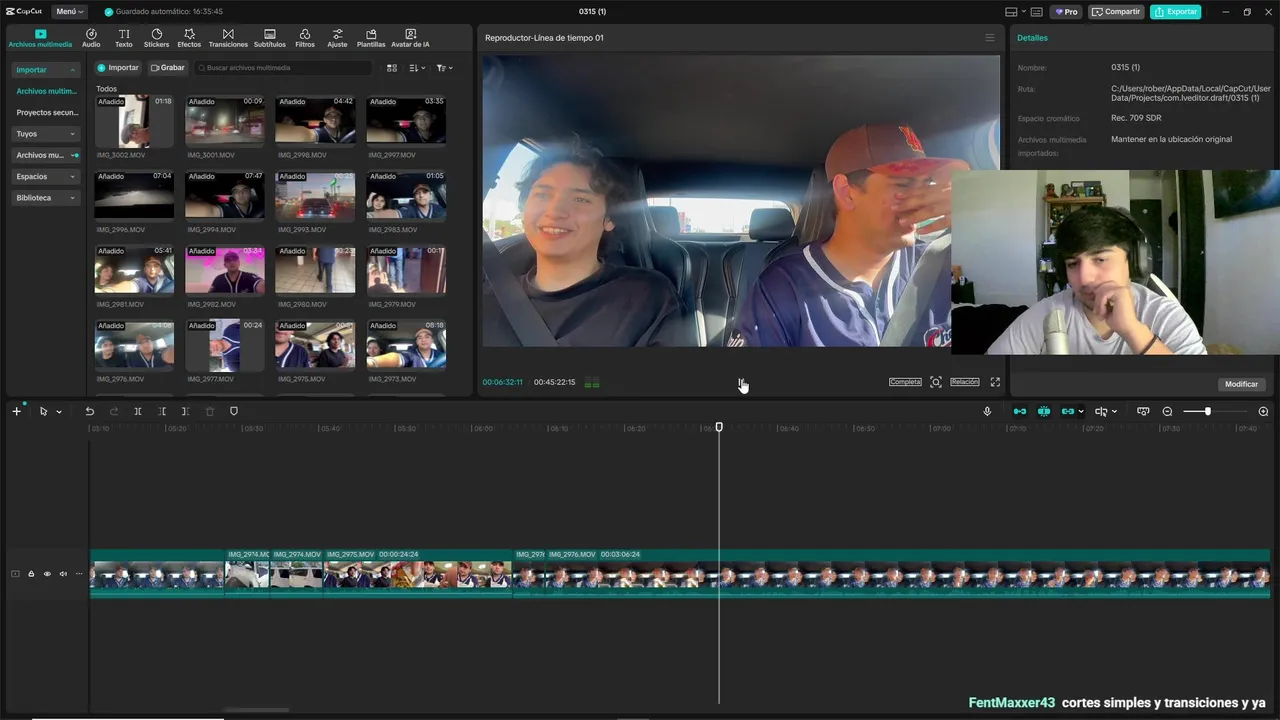Open the Stickers tab
The height and width of the screenshot is (720, 1280).
(x=157, y=38)
